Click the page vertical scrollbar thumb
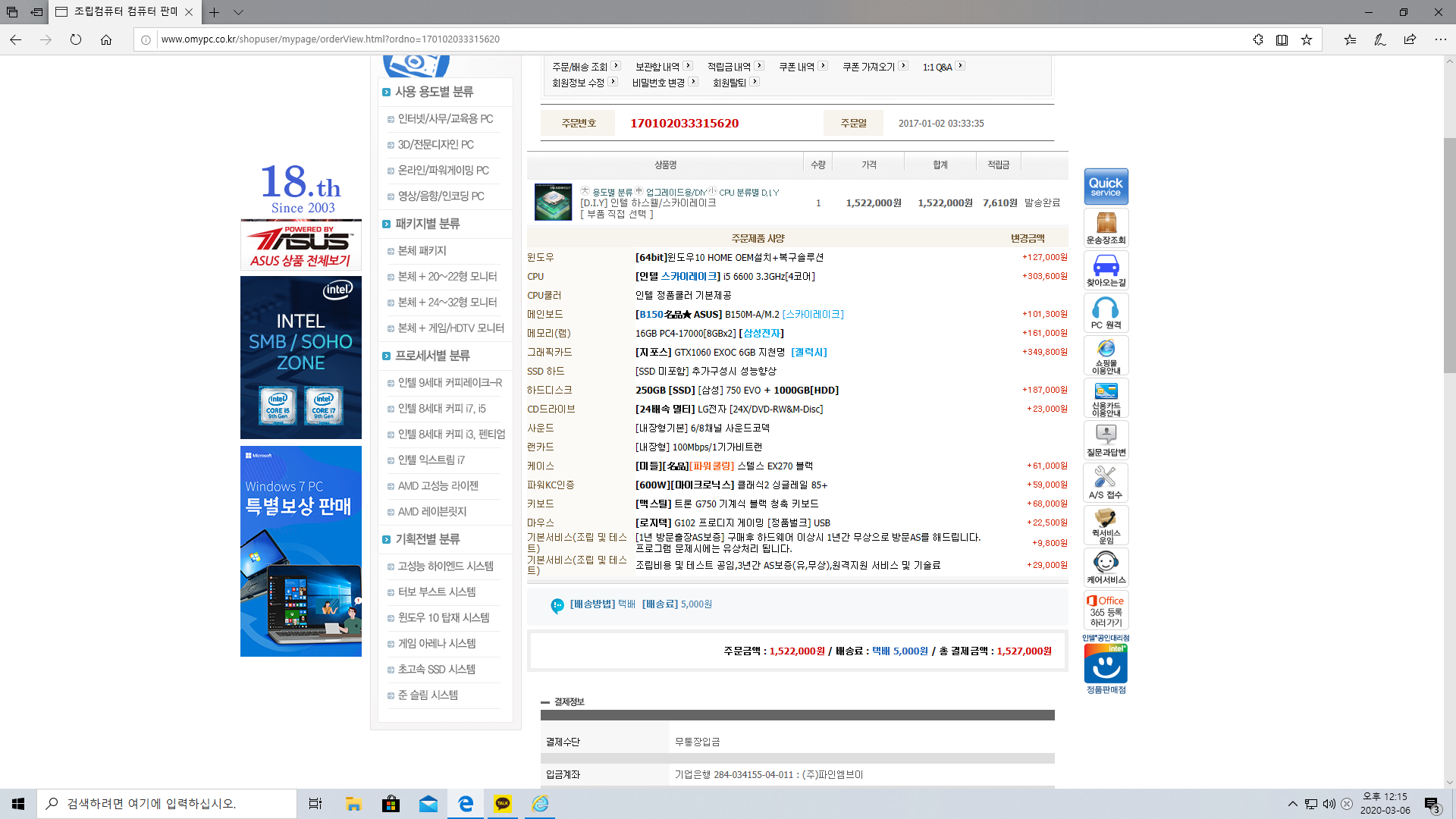The width and height of the screenshot is (1456, 819). tap(1449, 256)
